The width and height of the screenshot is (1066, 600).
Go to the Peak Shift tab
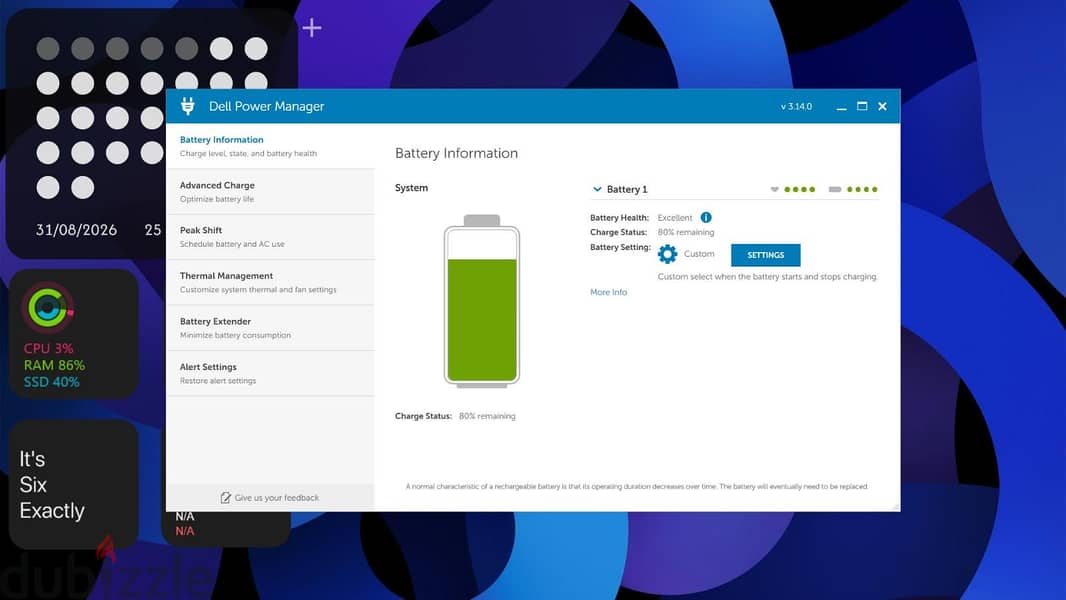(270, 237)
